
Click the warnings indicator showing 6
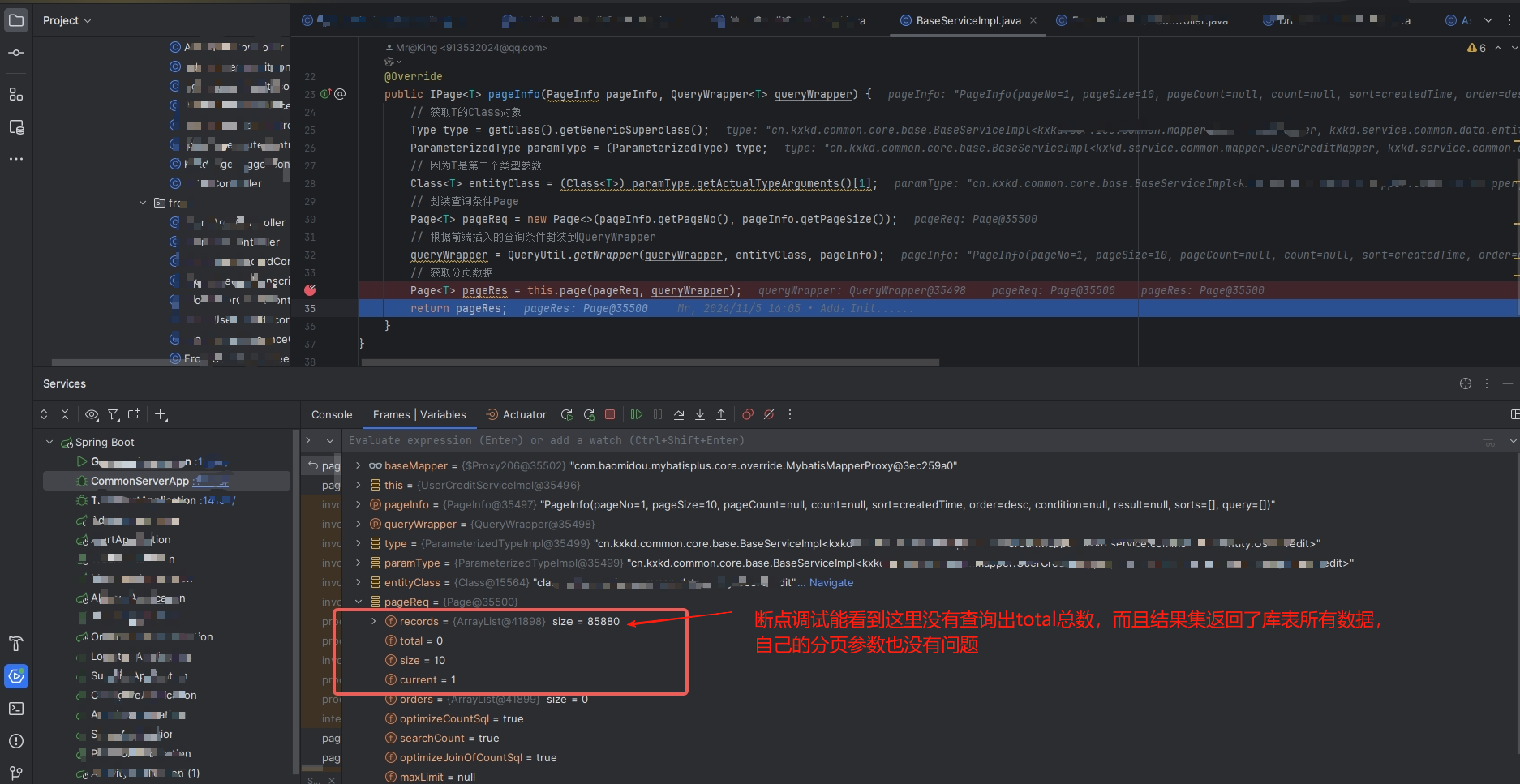click(1476, 48)
